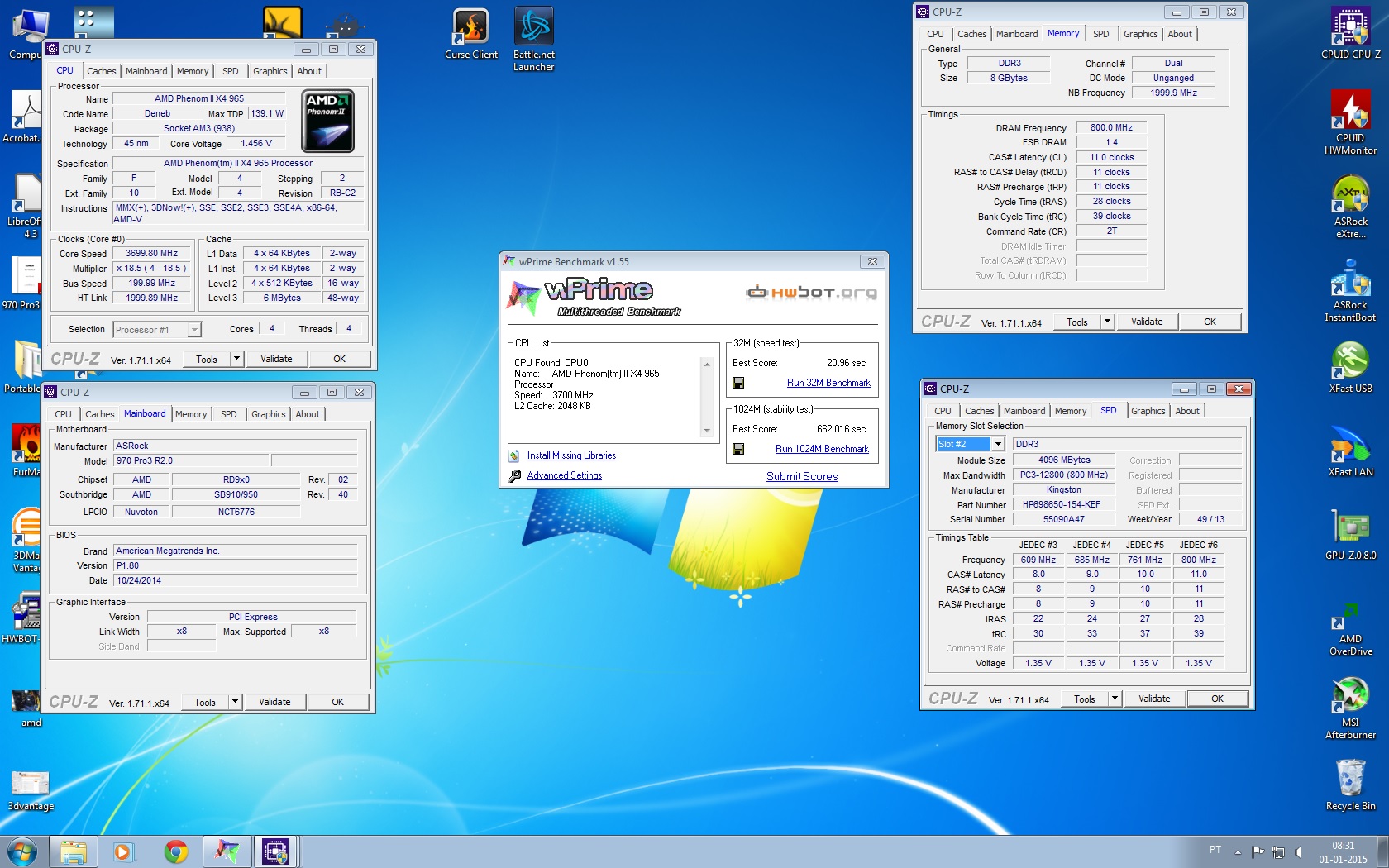Viewport: 1389px width, 868px height.
Task: Open the GPU-Z.0.8.0 desktop icon
Action: [x=1350, y=535]
